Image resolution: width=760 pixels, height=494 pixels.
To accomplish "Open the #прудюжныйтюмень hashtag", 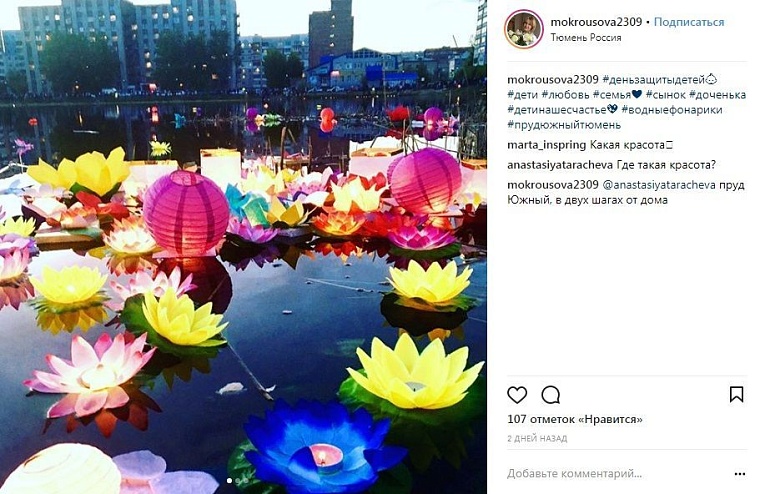I will click(564, 125).
